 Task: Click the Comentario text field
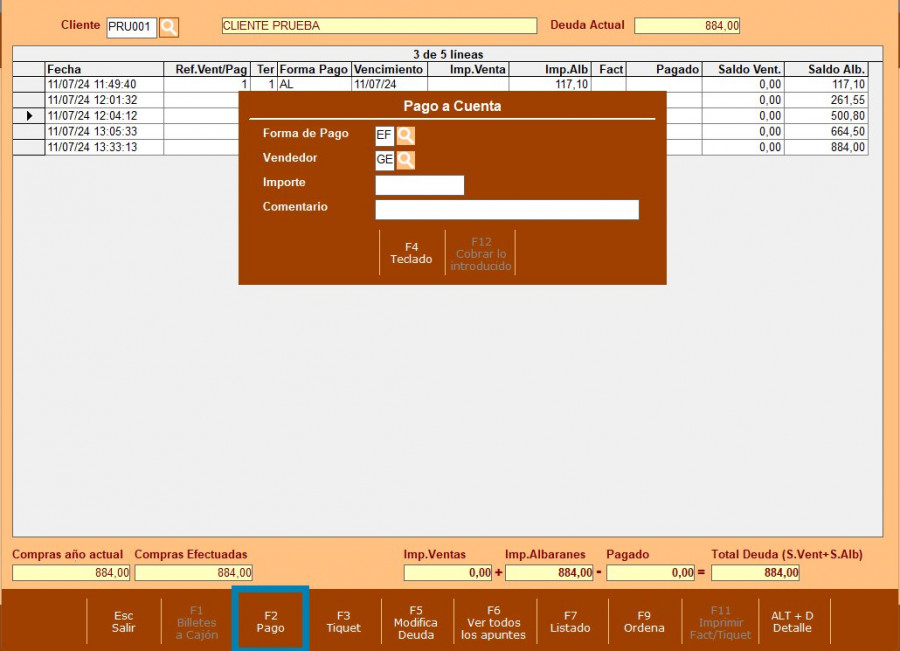click(506, 209)
